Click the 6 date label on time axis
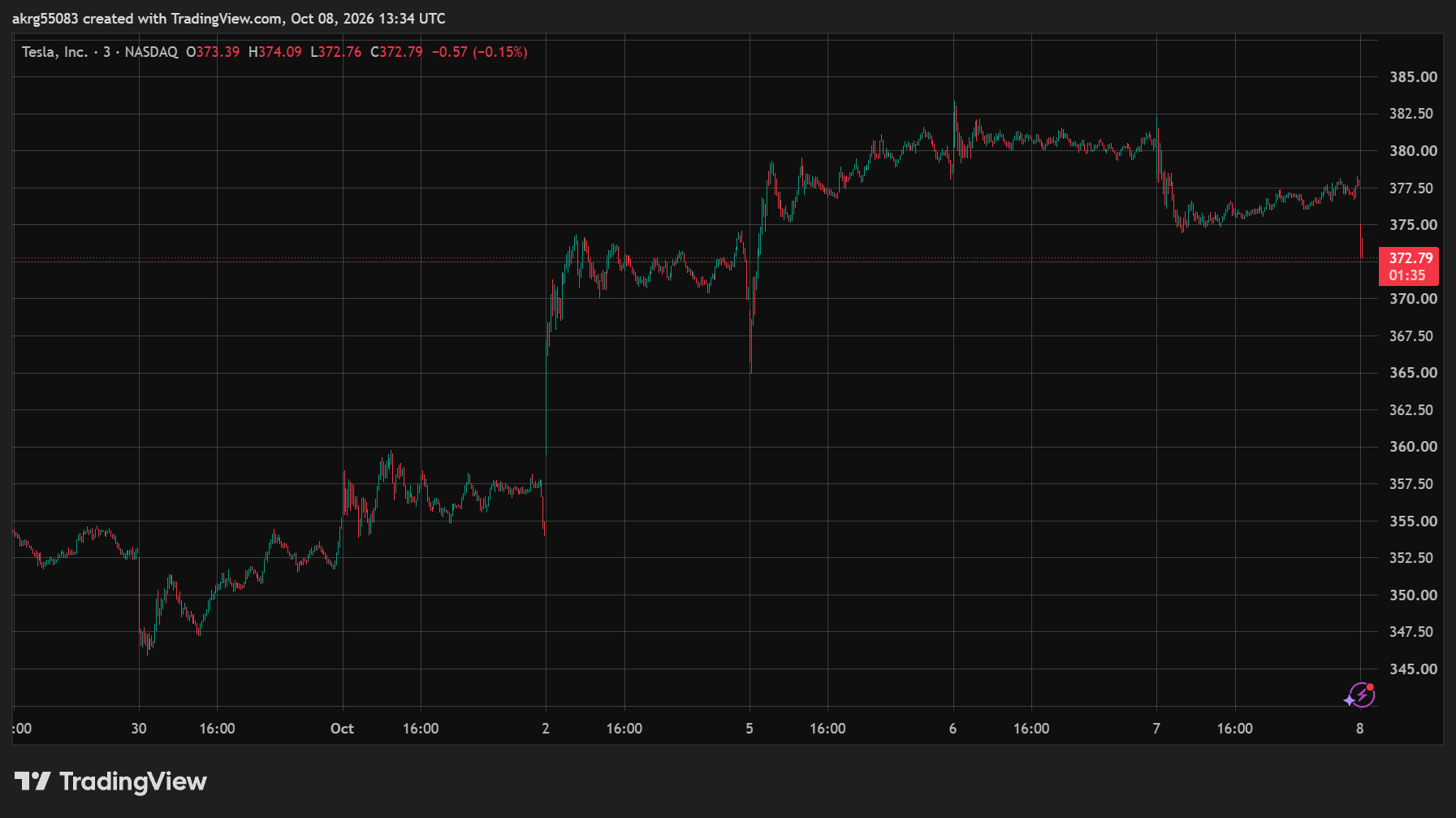This screenshot has height=818, width=1456. (x=953, y=729)
